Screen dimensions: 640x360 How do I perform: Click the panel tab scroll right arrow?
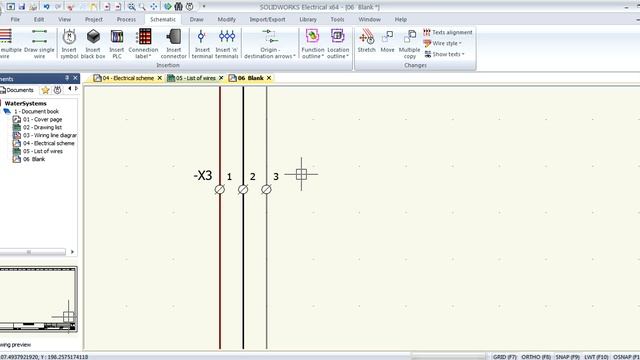pos(76,89)
